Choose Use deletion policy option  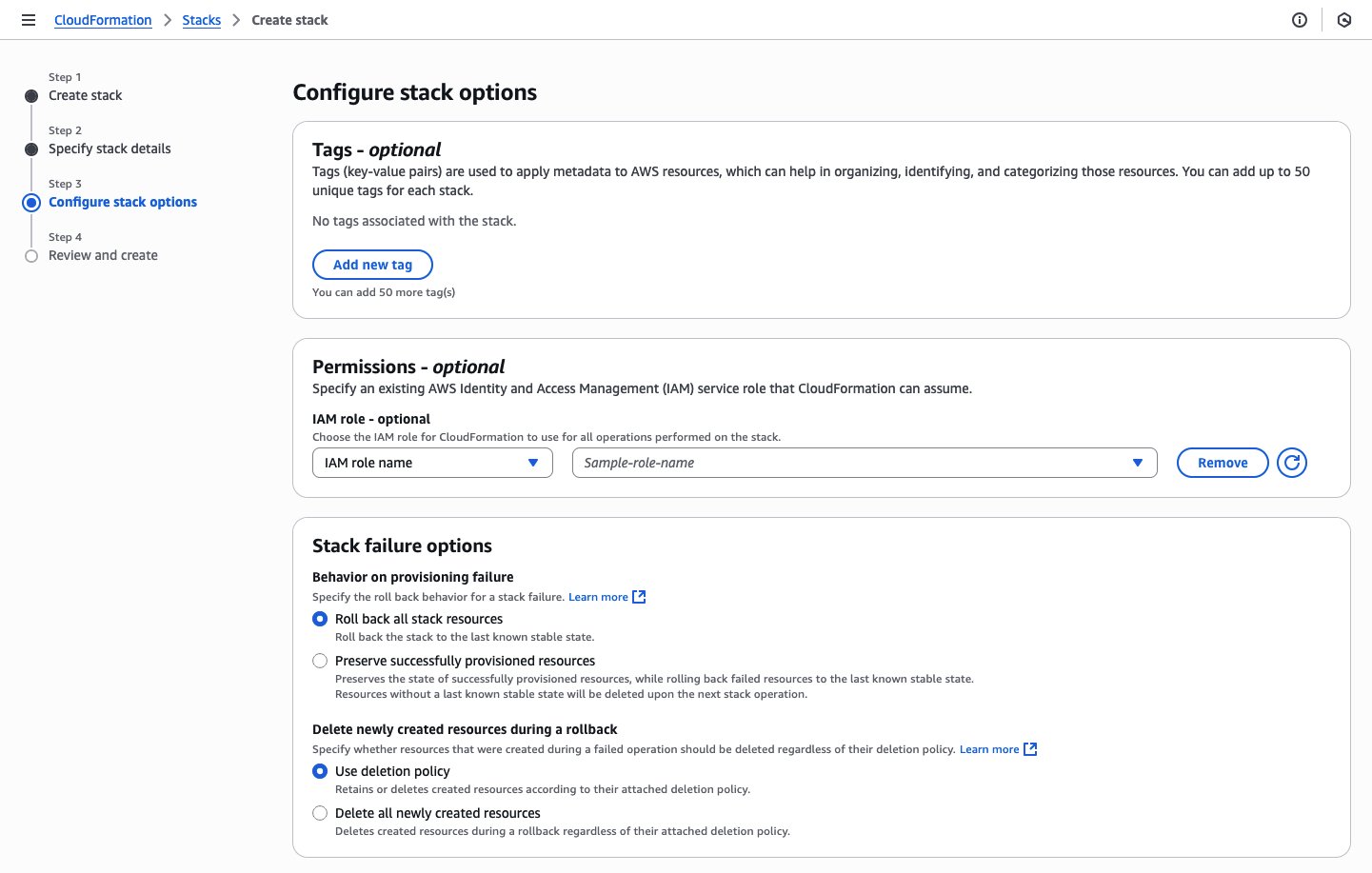(x=320, y=771)
